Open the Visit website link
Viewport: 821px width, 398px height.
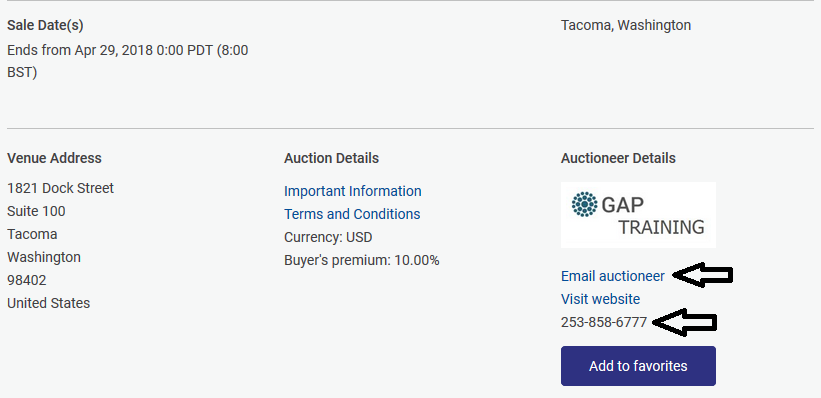[x=600, y=299]
